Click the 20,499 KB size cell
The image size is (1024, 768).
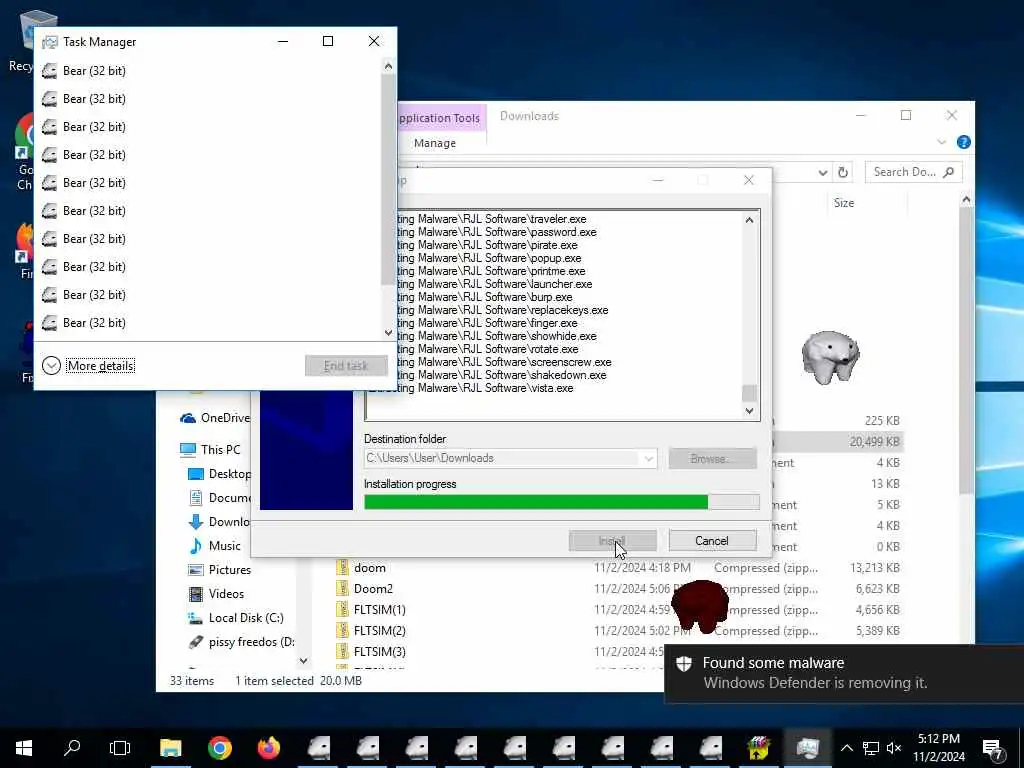point(874,441)
